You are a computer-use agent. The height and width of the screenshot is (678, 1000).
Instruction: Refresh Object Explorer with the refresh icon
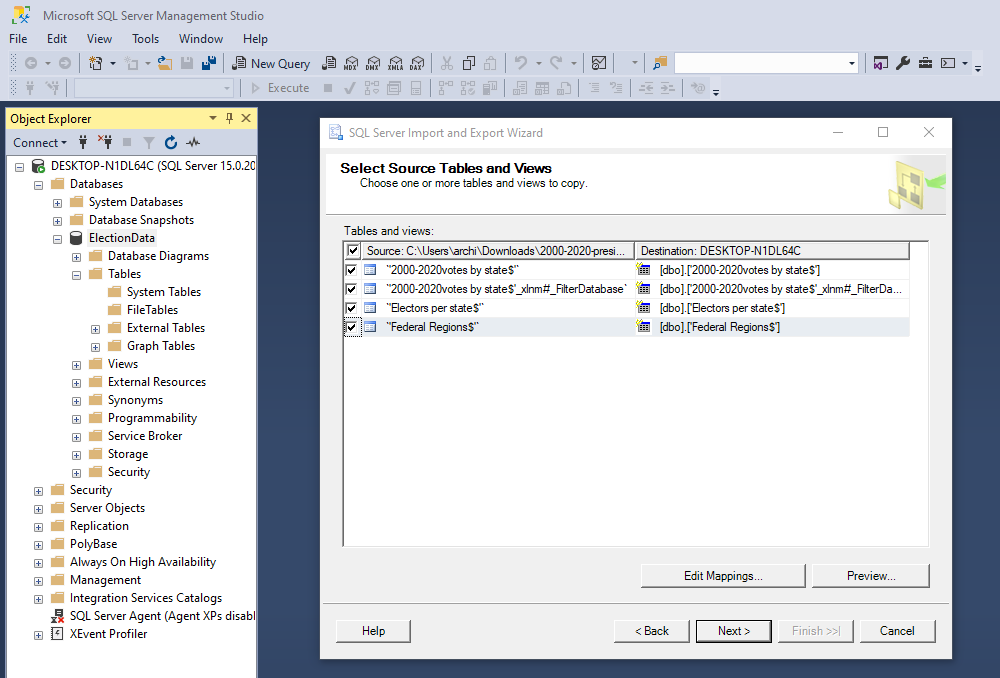tap(171, 142)
